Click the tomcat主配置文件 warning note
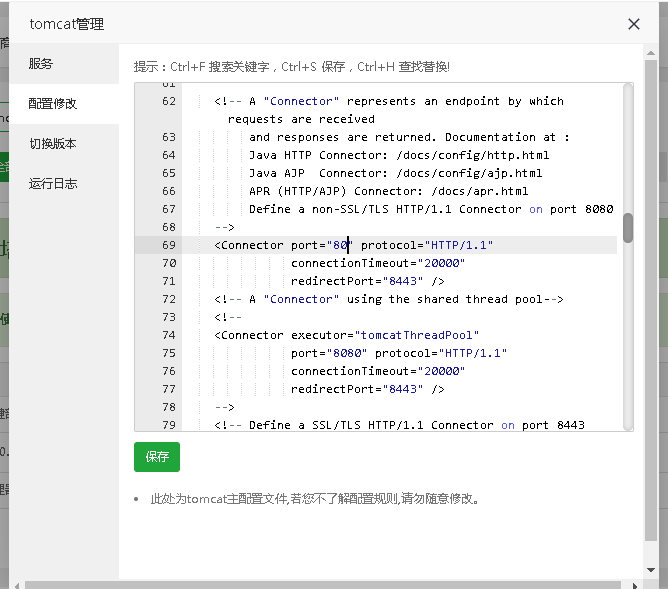 315,499
